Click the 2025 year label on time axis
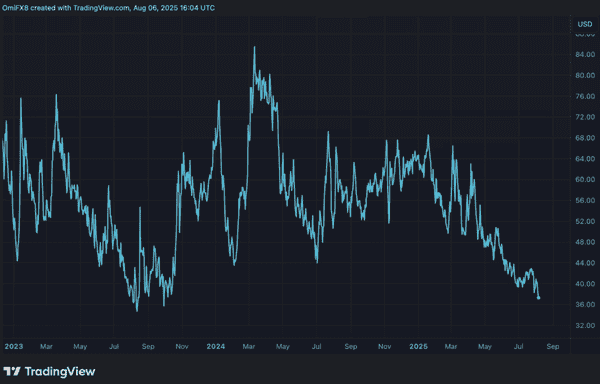 (x=418, y=347)
